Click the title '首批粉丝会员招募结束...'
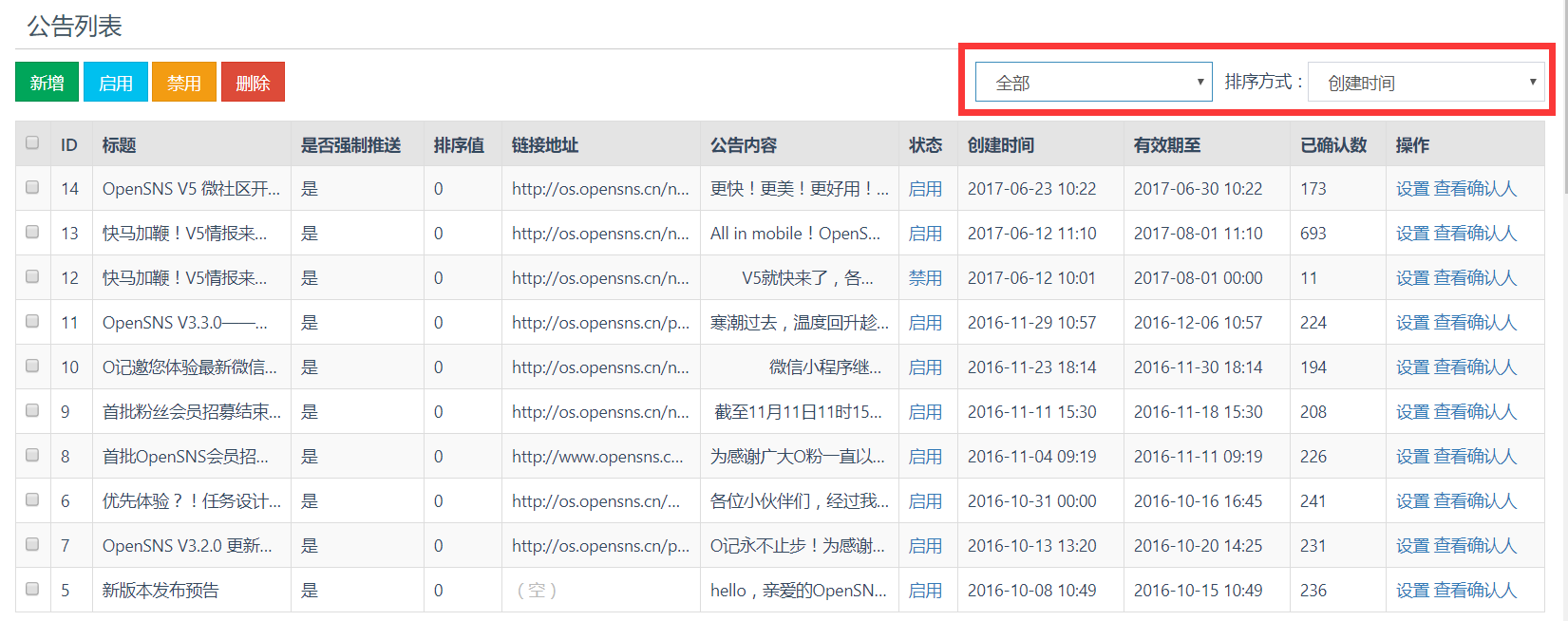 point(192,412)
